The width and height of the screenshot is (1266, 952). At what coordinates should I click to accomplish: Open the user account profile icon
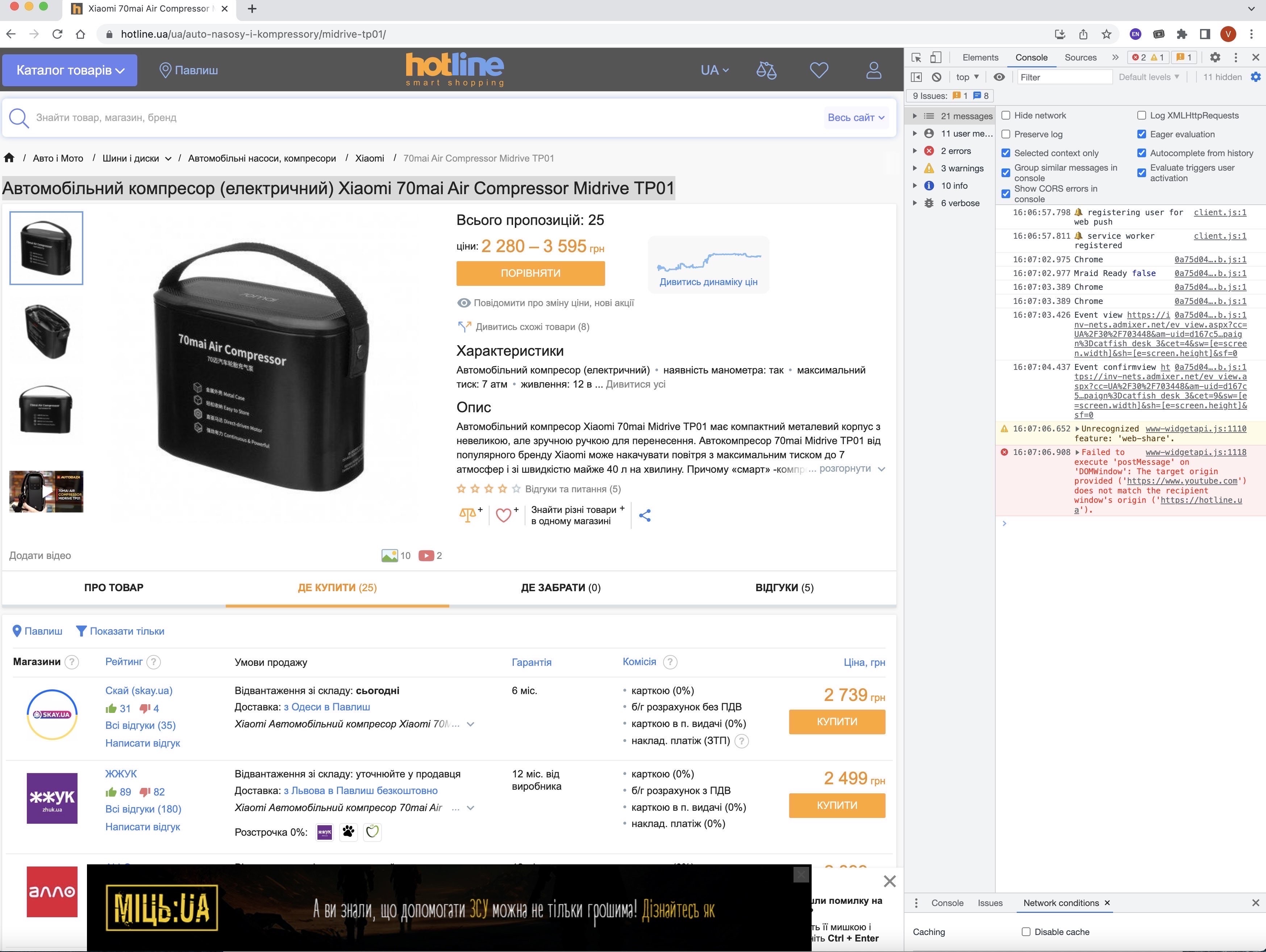pos(873,70)
